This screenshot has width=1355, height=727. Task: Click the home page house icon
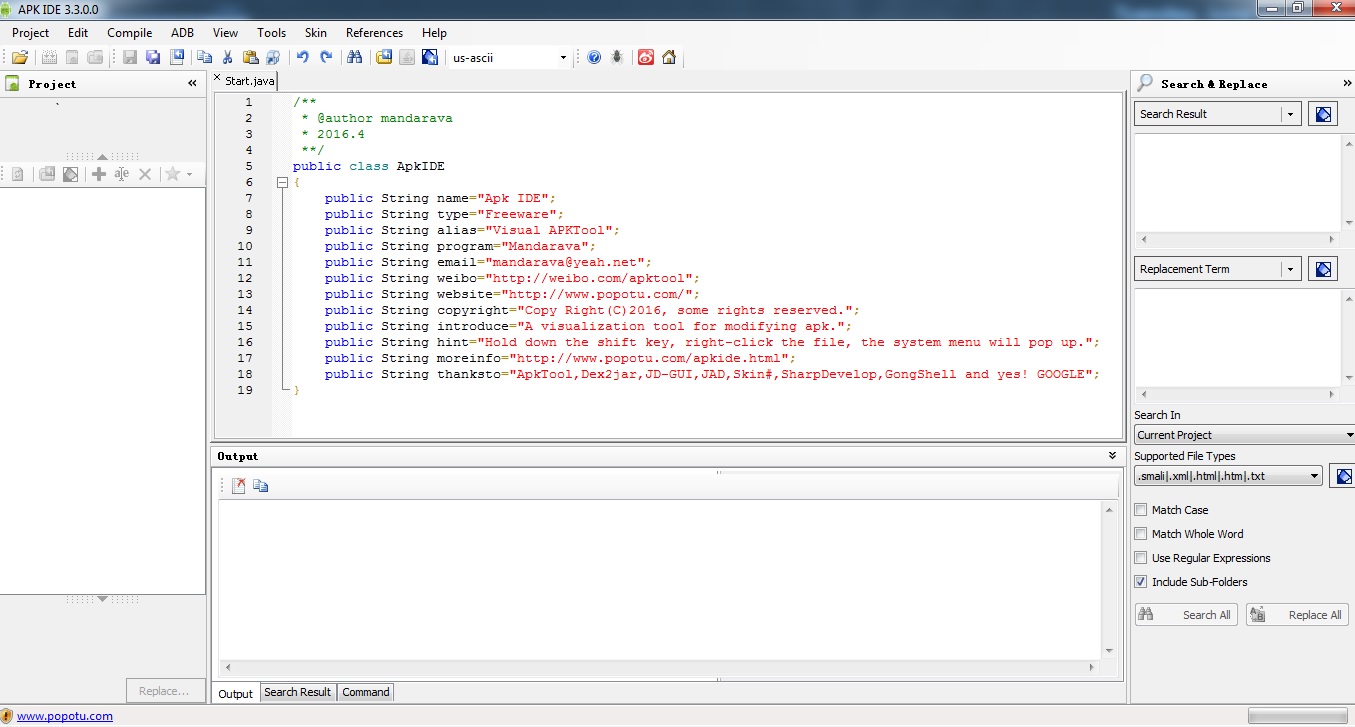pyautogui.click(x=669, y=58)
